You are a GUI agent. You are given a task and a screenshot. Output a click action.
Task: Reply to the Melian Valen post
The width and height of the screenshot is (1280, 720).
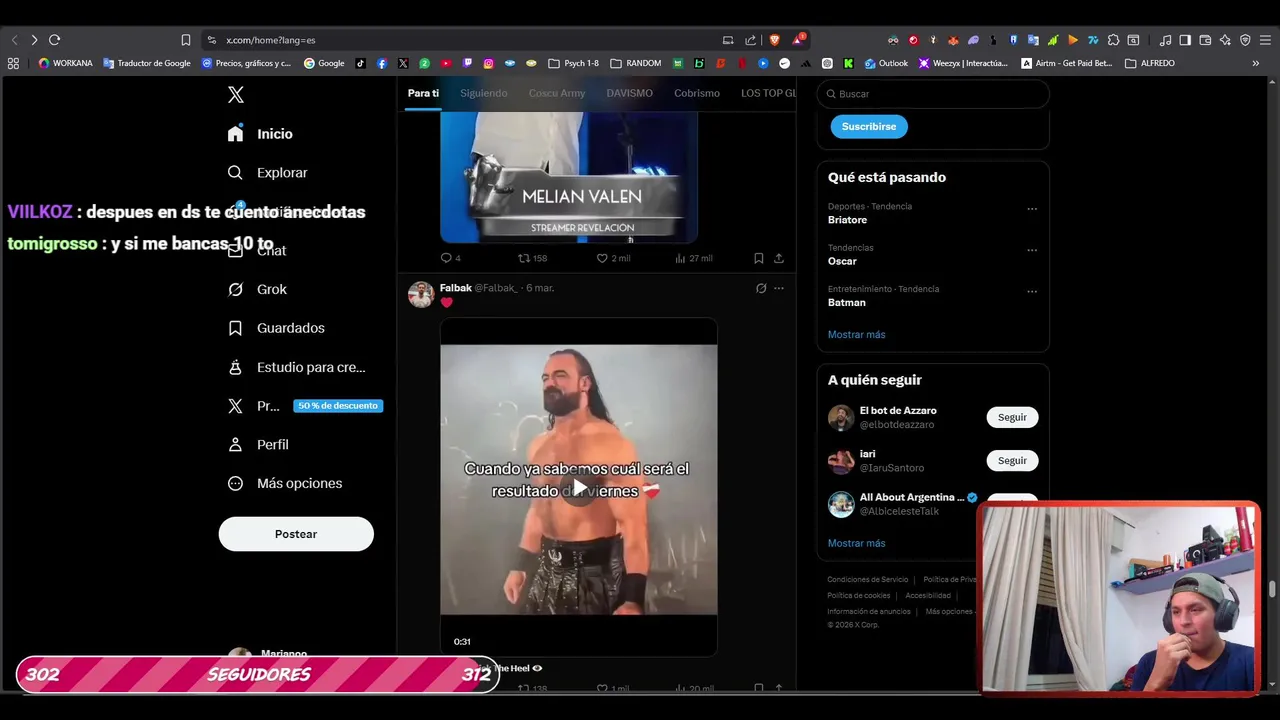tap(450, 258)
